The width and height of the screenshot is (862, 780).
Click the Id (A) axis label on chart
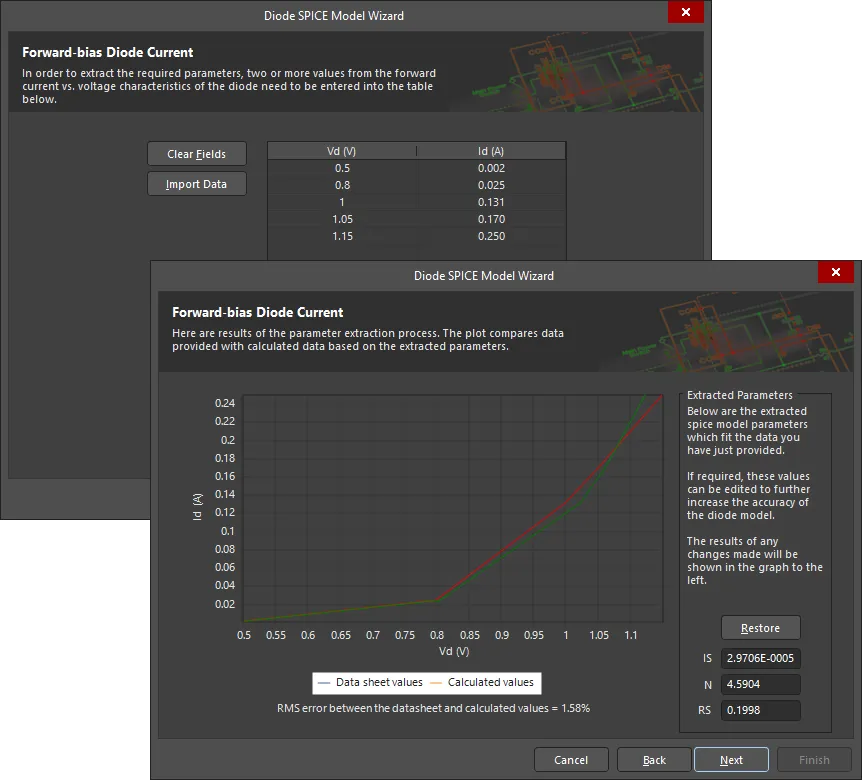click(197, 507)
